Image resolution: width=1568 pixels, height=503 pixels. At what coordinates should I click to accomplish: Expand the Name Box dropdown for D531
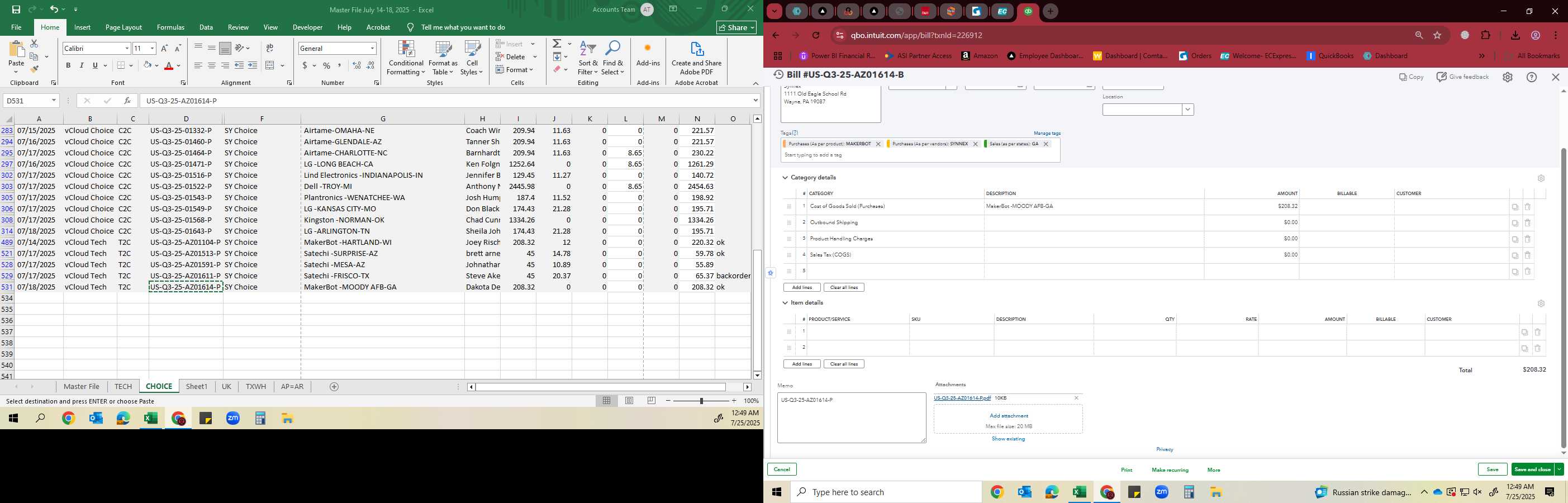coord(54,101)
